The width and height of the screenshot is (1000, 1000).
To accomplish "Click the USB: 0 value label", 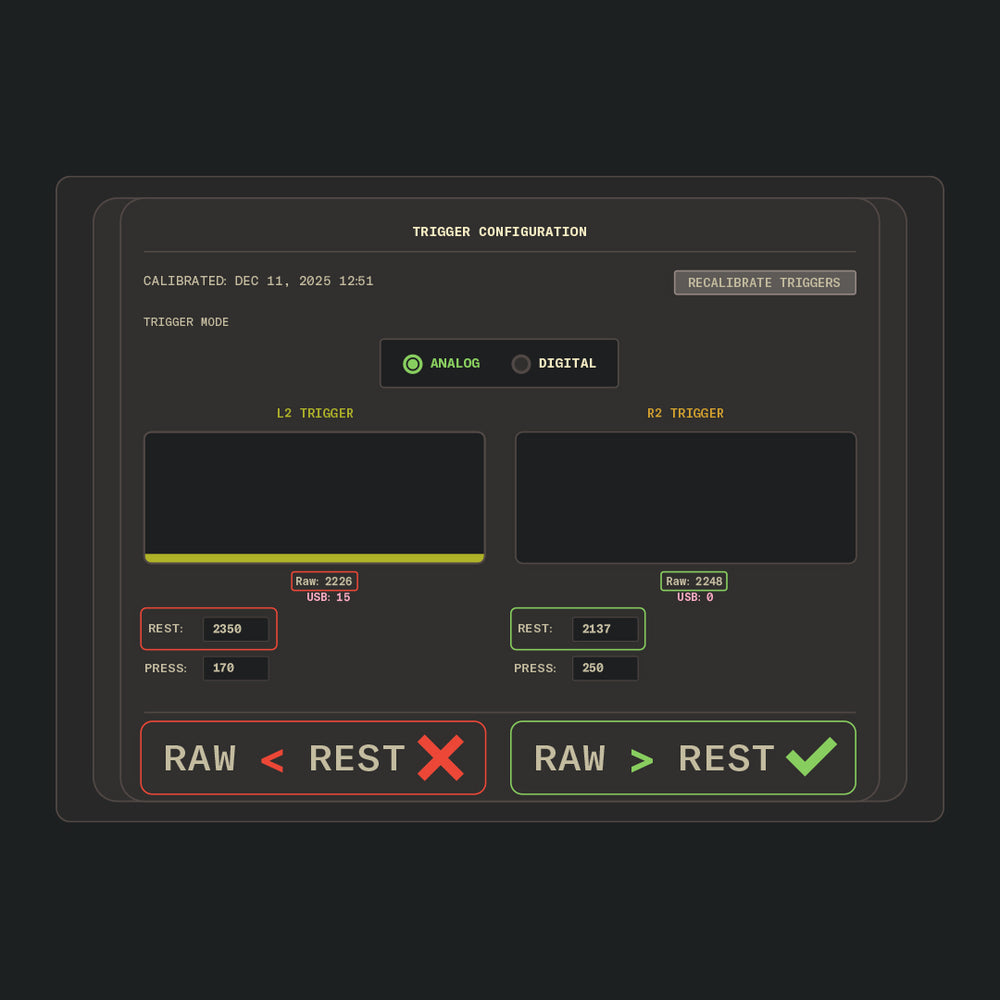I will [695, 597].
